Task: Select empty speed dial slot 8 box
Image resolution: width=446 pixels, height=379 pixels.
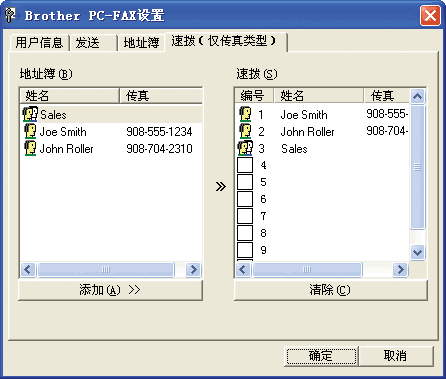Action: 245,233
